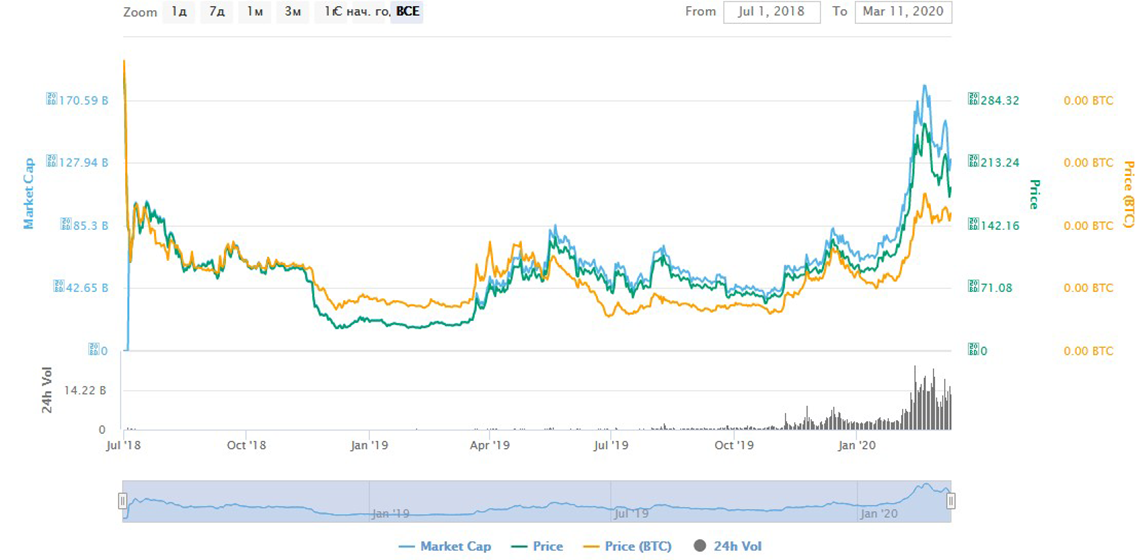
Task: Click navigator timeline at Jan '19
Action: point(390,513)
